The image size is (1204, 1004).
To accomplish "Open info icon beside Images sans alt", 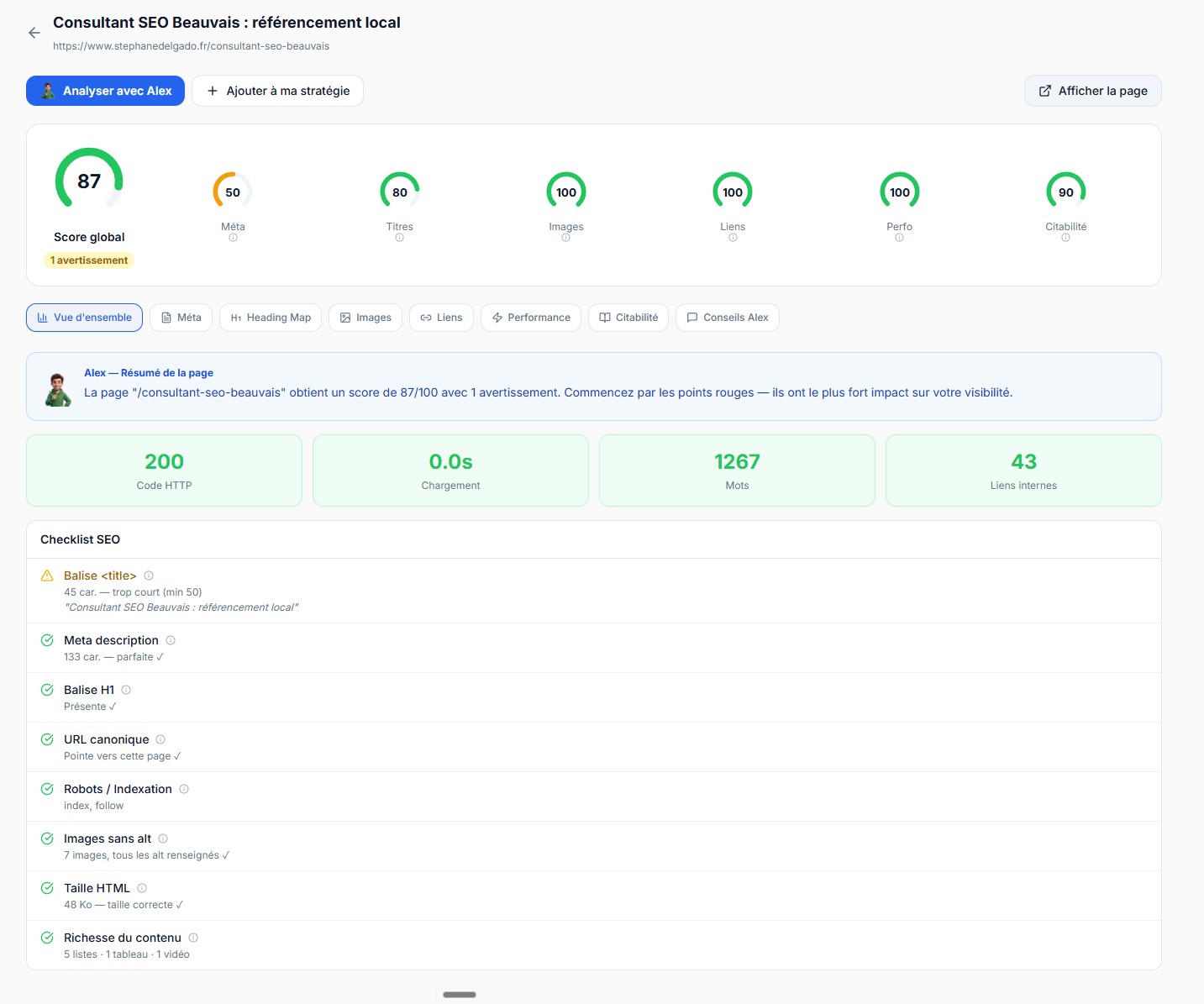I will point(163,838).
